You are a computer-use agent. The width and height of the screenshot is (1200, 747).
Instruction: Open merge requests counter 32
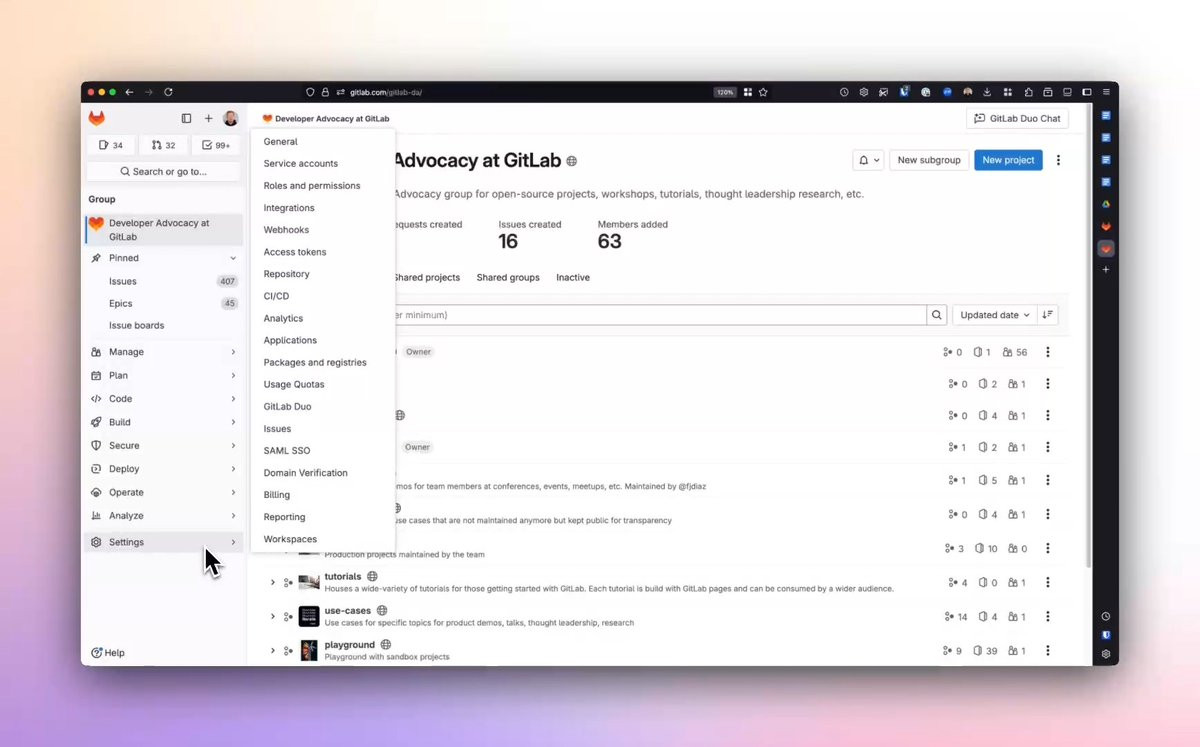coord(163,145)
